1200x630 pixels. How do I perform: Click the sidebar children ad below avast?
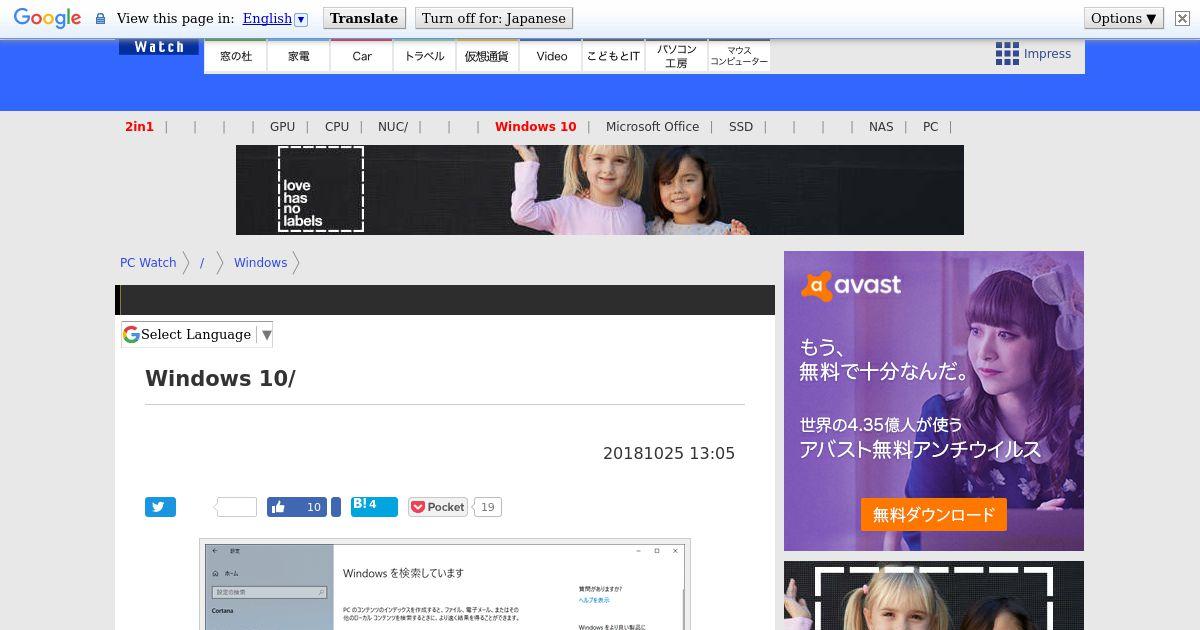pos(934,596)
